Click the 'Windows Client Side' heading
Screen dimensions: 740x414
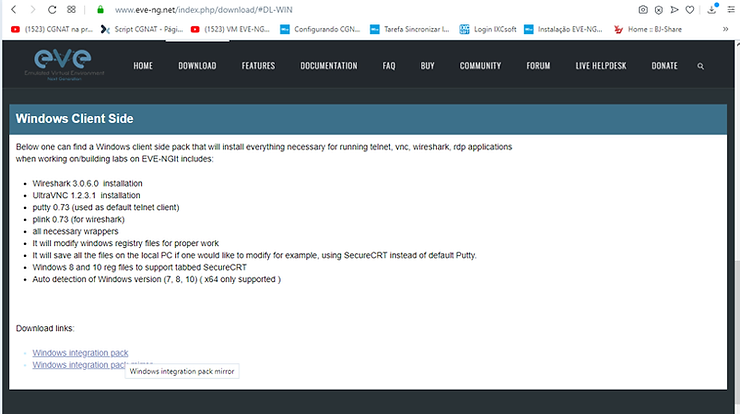75,118
